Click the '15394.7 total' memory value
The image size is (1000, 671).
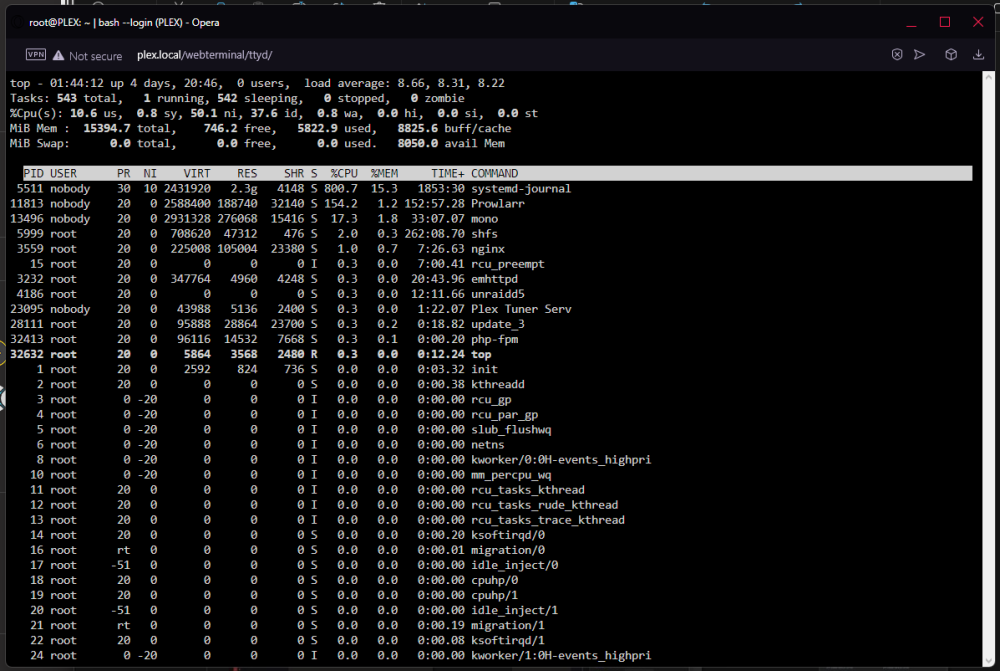[x=127, y=128]
